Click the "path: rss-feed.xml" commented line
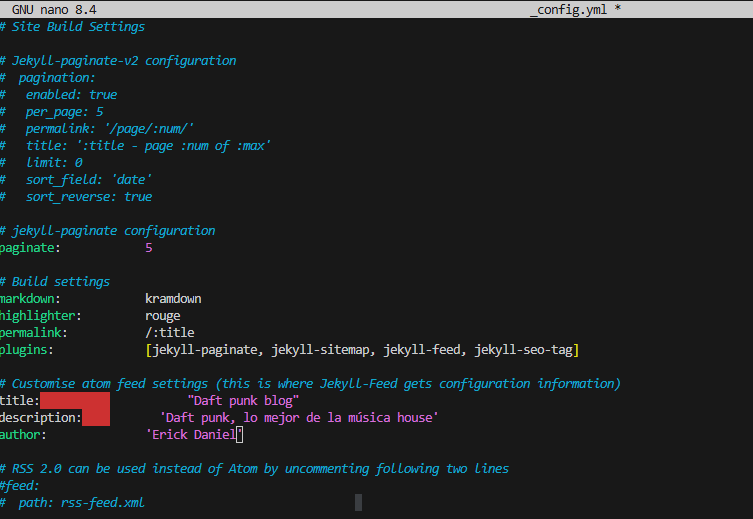 80,503
